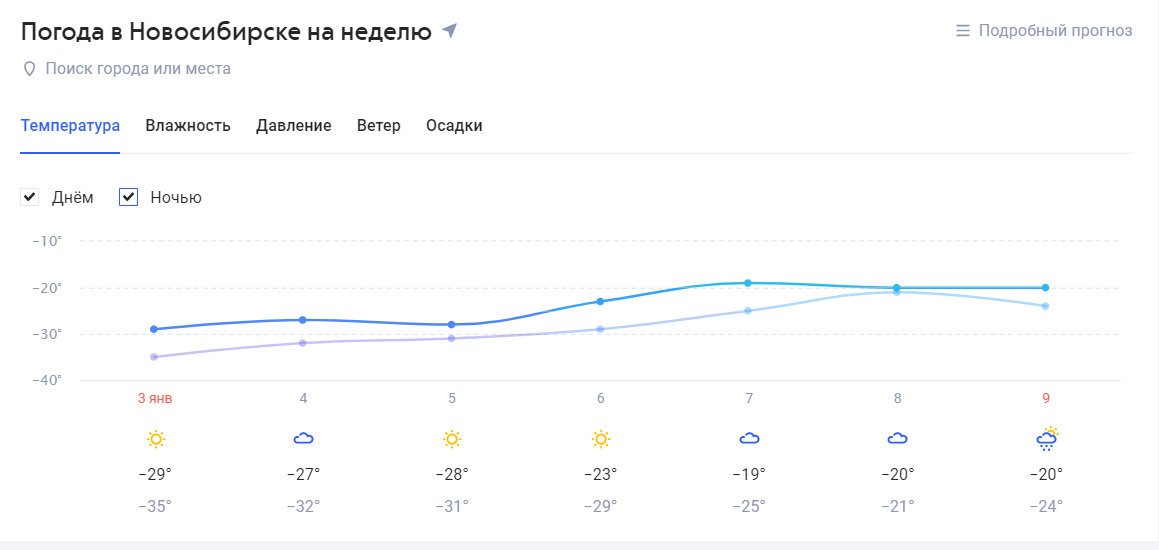The width and height of the screenshot is (1159, 550).
Task: Switch to the Влажность tab
Action: pos(188,126)
